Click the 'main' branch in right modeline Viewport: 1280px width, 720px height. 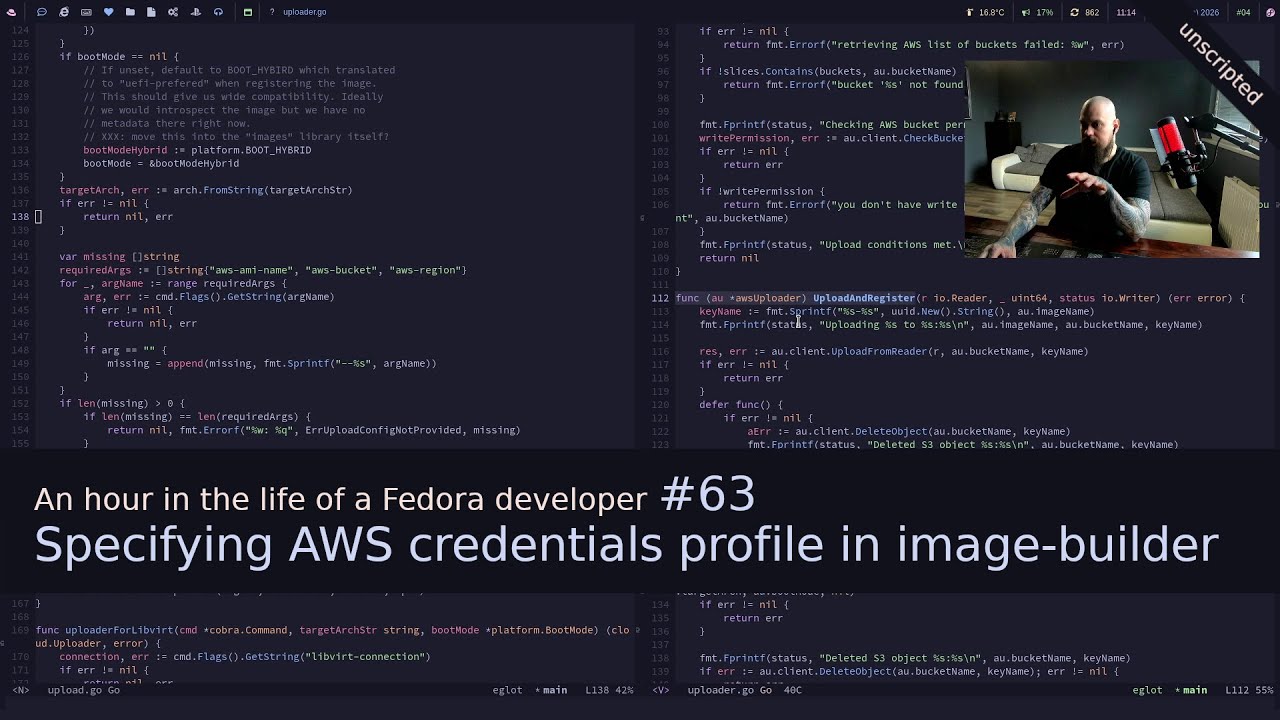click(x=1194, y=690)
